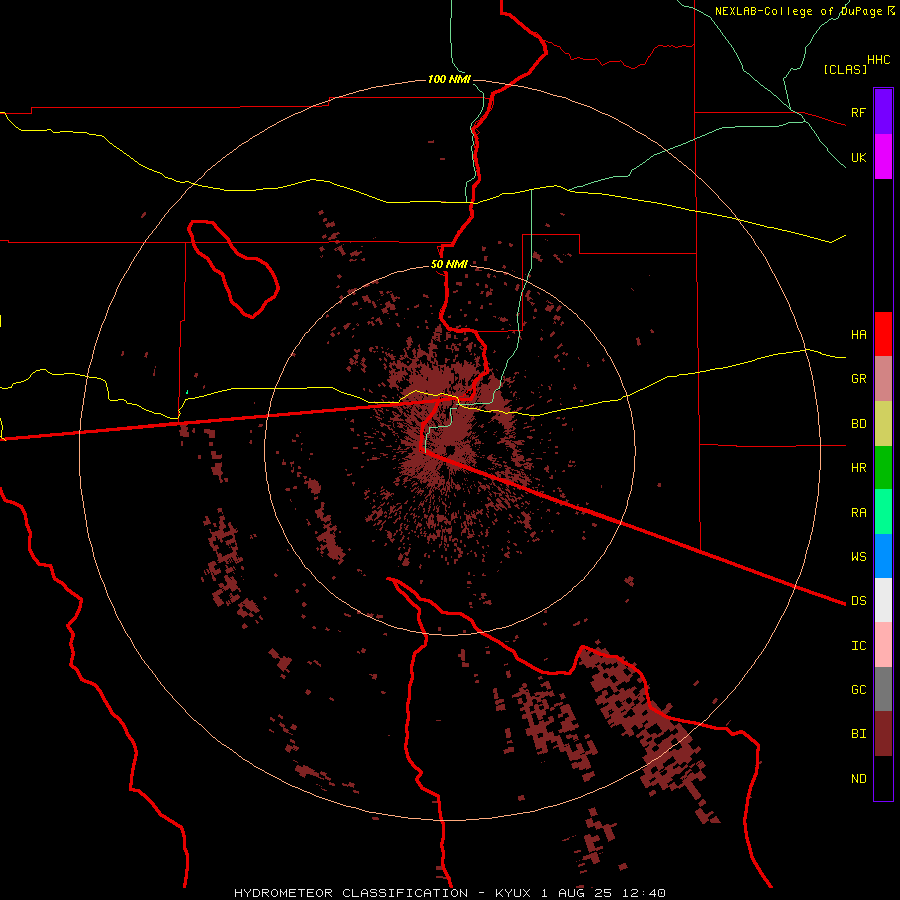
Task: Click the HA legend label
Action: (858, 334)
